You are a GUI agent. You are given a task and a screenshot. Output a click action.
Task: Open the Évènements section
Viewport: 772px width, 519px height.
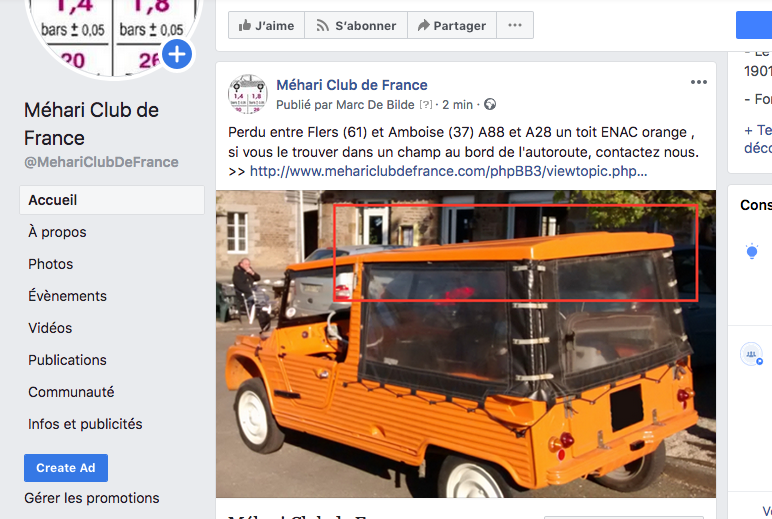(67, 296)
